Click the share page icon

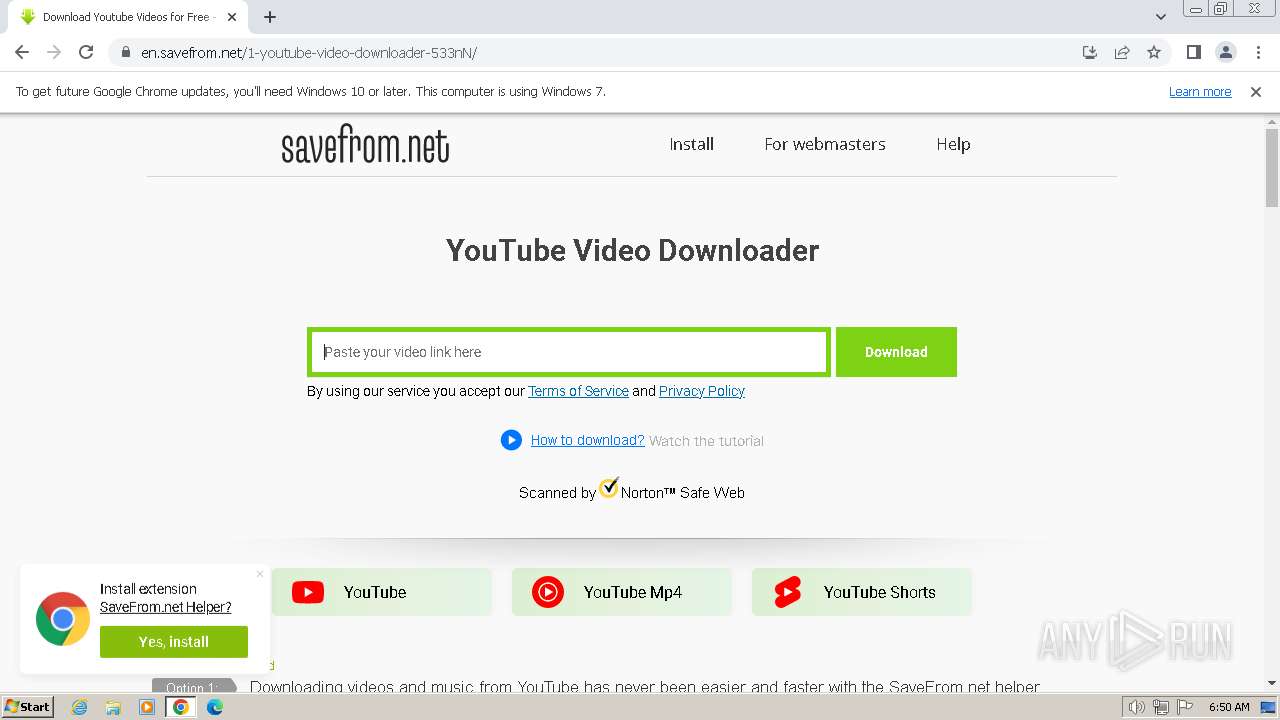[1122, 52]
